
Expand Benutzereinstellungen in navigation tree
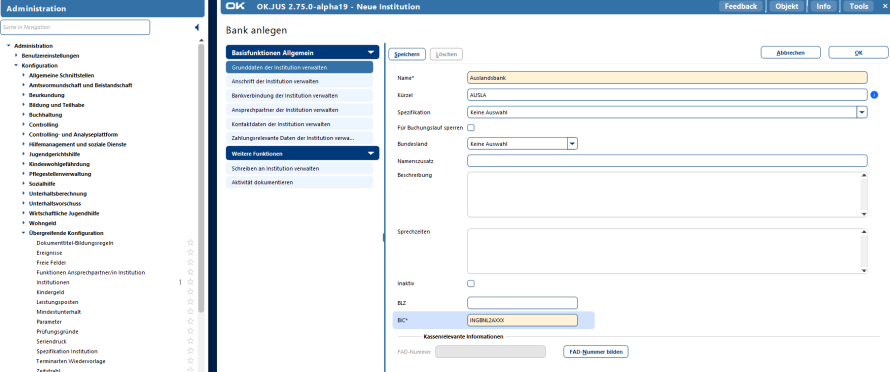tap(16, 56)
